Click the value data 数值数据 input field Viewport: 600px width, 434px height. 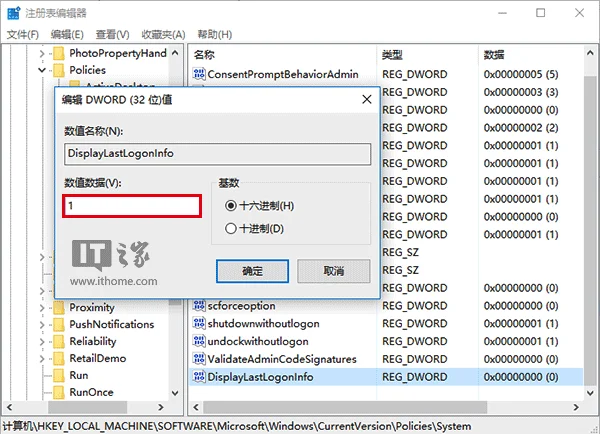coord(132,206)
